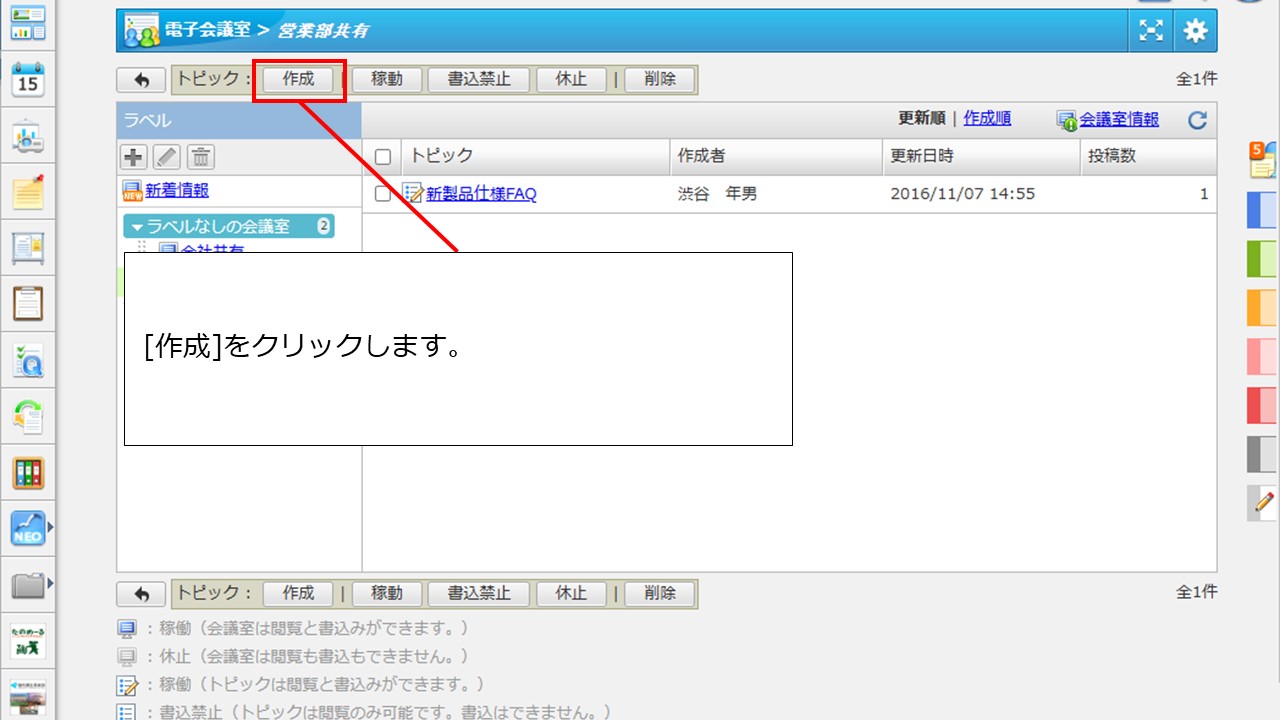Tick the checkbox for 新製品仕様FAQ
The width and height of the screenshot is (1280, 720).
tap(383, 194)
